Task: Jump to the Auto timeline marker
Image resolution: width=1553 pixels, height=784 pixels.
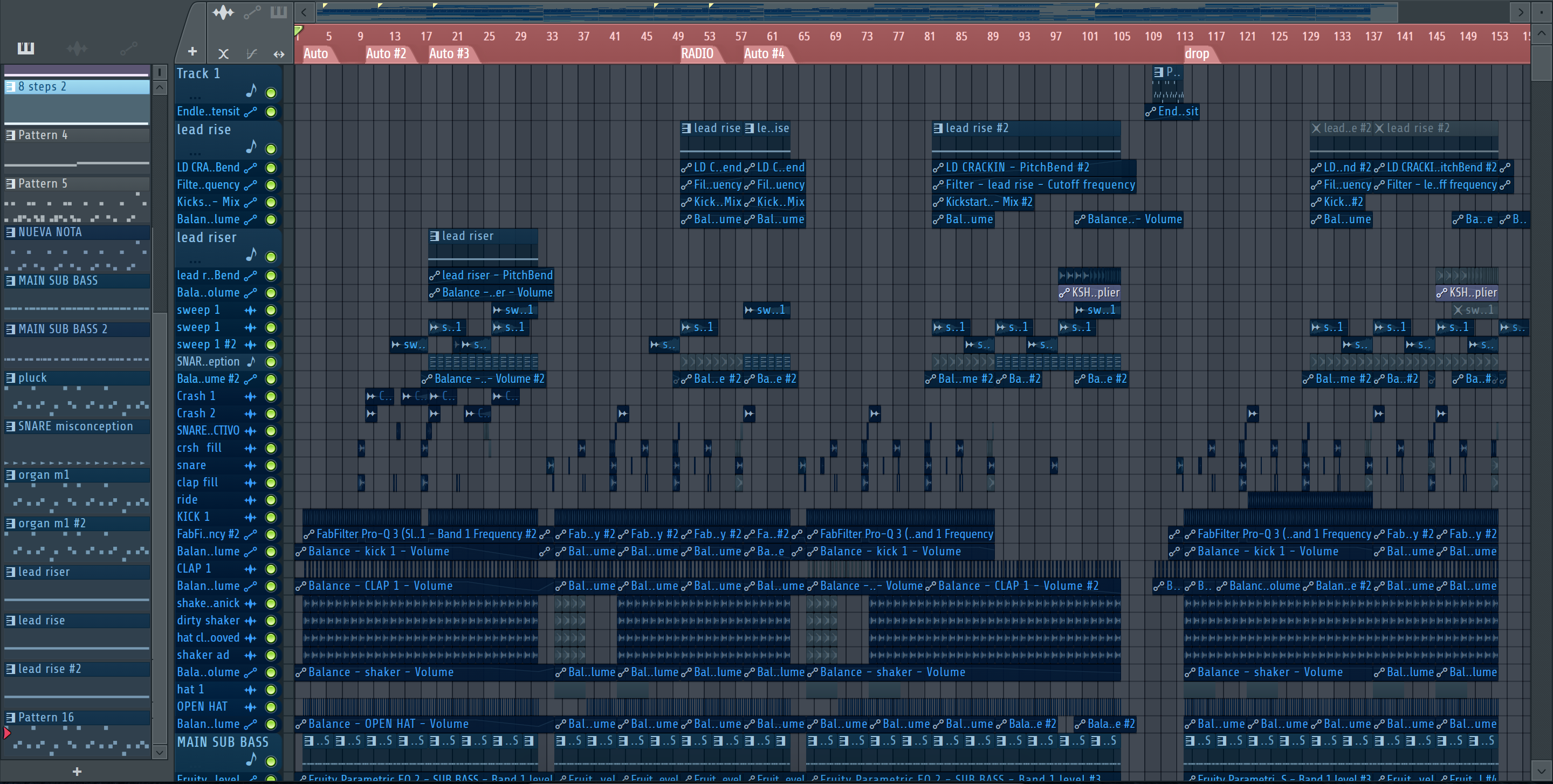Action: (x=315, y=53)
